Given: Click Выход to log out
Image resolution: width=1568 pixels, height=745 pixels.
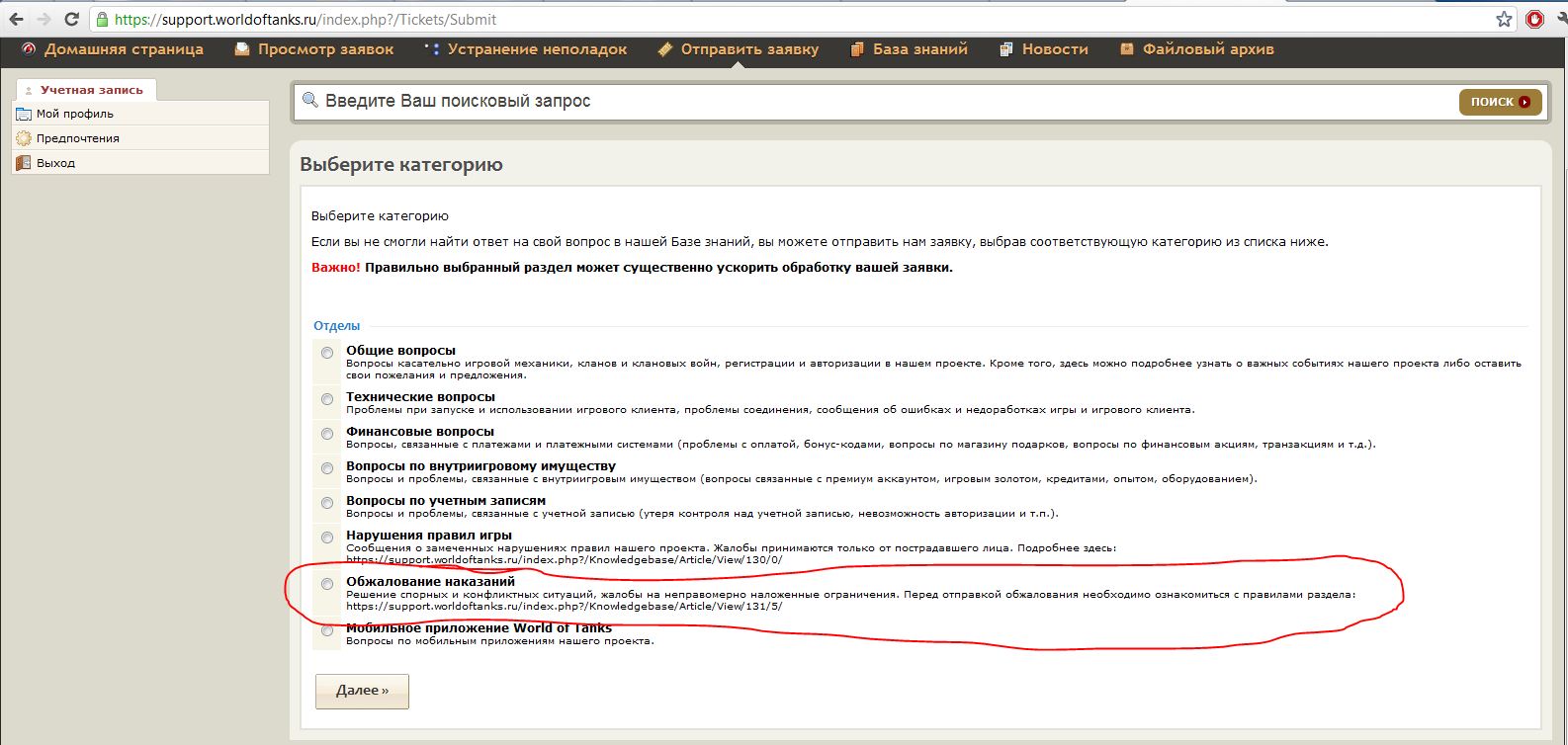Looking at the screenshot, I should (x=55, y=163).
